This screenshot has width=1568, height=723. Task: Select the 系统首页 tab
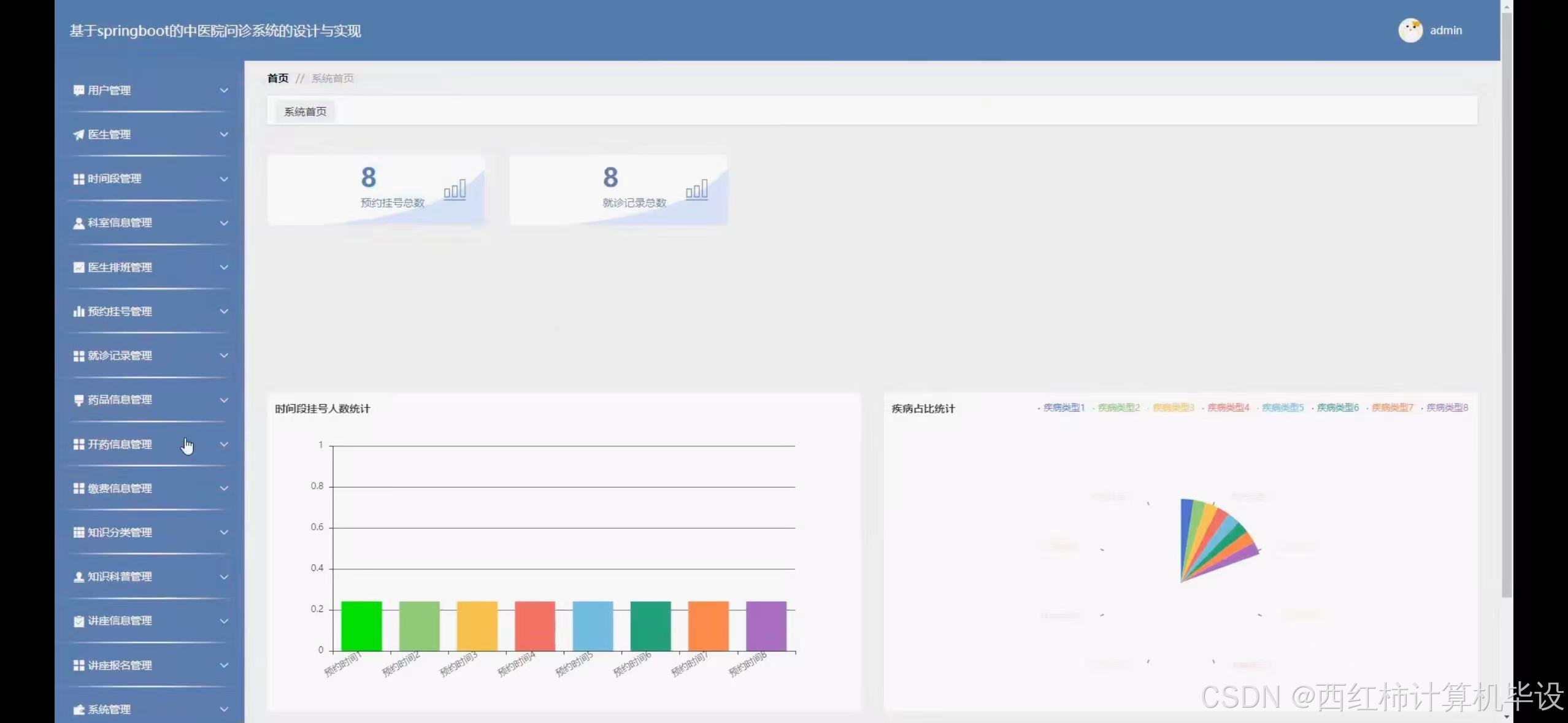305,112
